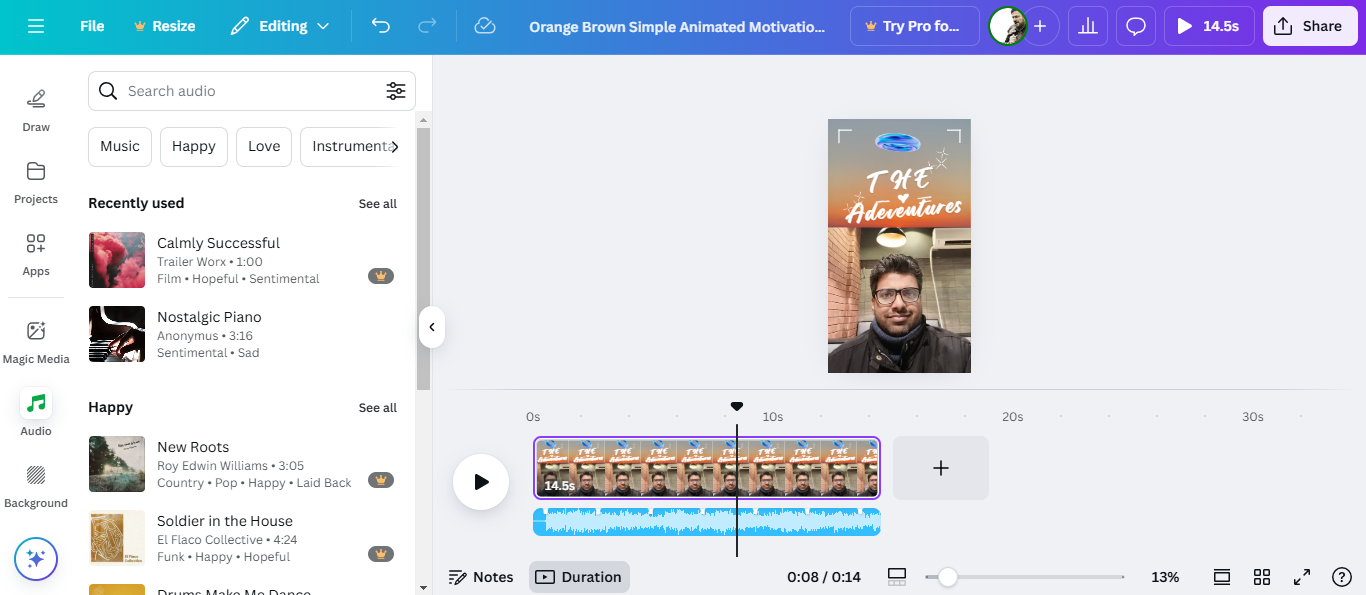Viewport: 1366px width, 595px height.
Task: Open the Resize menu with crown
Action: click(x=164, y=26)
